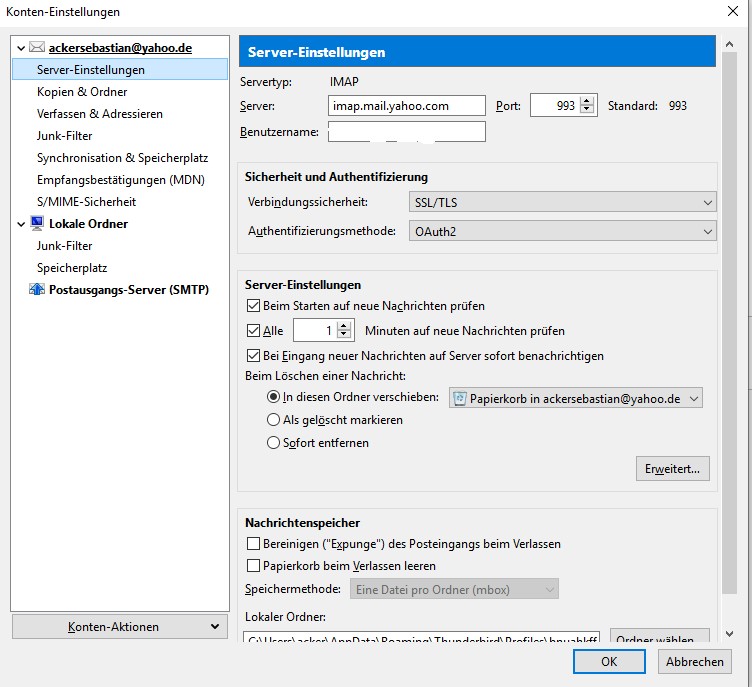Click the Server-Einstellungen blue header

tap(477, 51)
